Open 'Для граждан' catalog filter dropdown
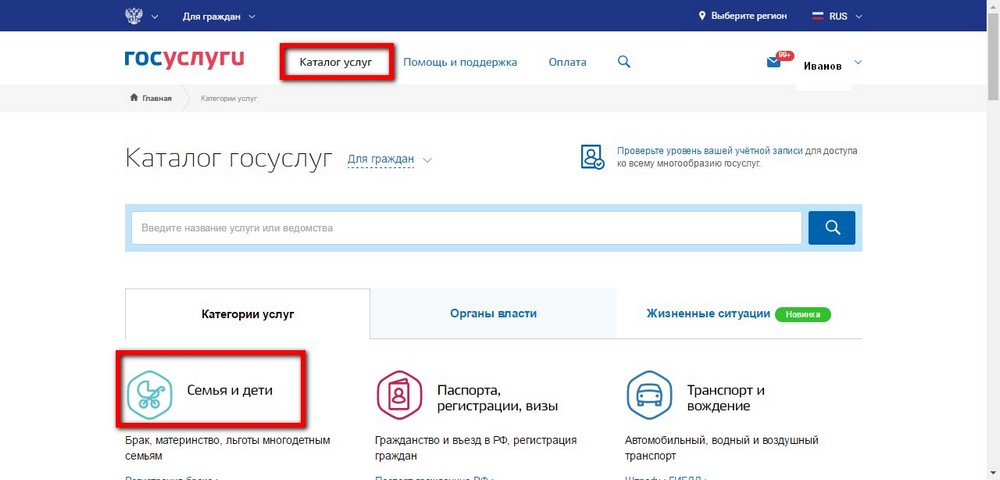 [388, 159]
